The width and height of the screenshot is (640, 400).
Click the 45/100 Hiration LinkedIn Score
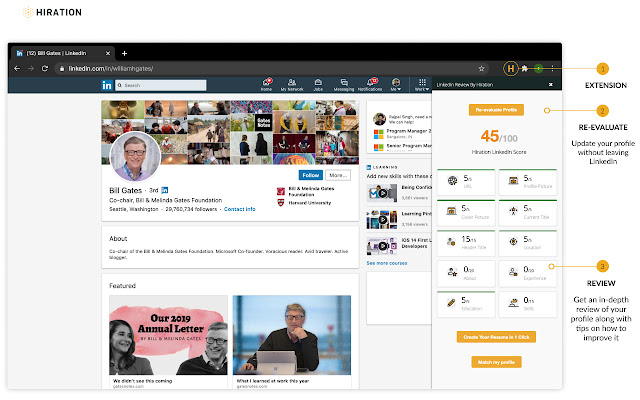(x=499, y=136)
